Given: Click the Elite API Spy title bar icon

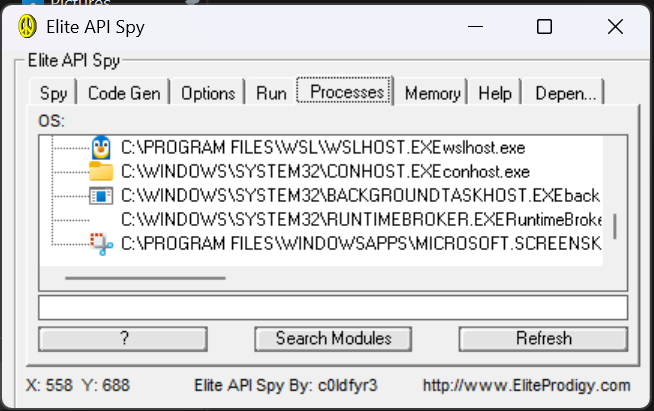Looking at the screenshot, I should (27, 26).
